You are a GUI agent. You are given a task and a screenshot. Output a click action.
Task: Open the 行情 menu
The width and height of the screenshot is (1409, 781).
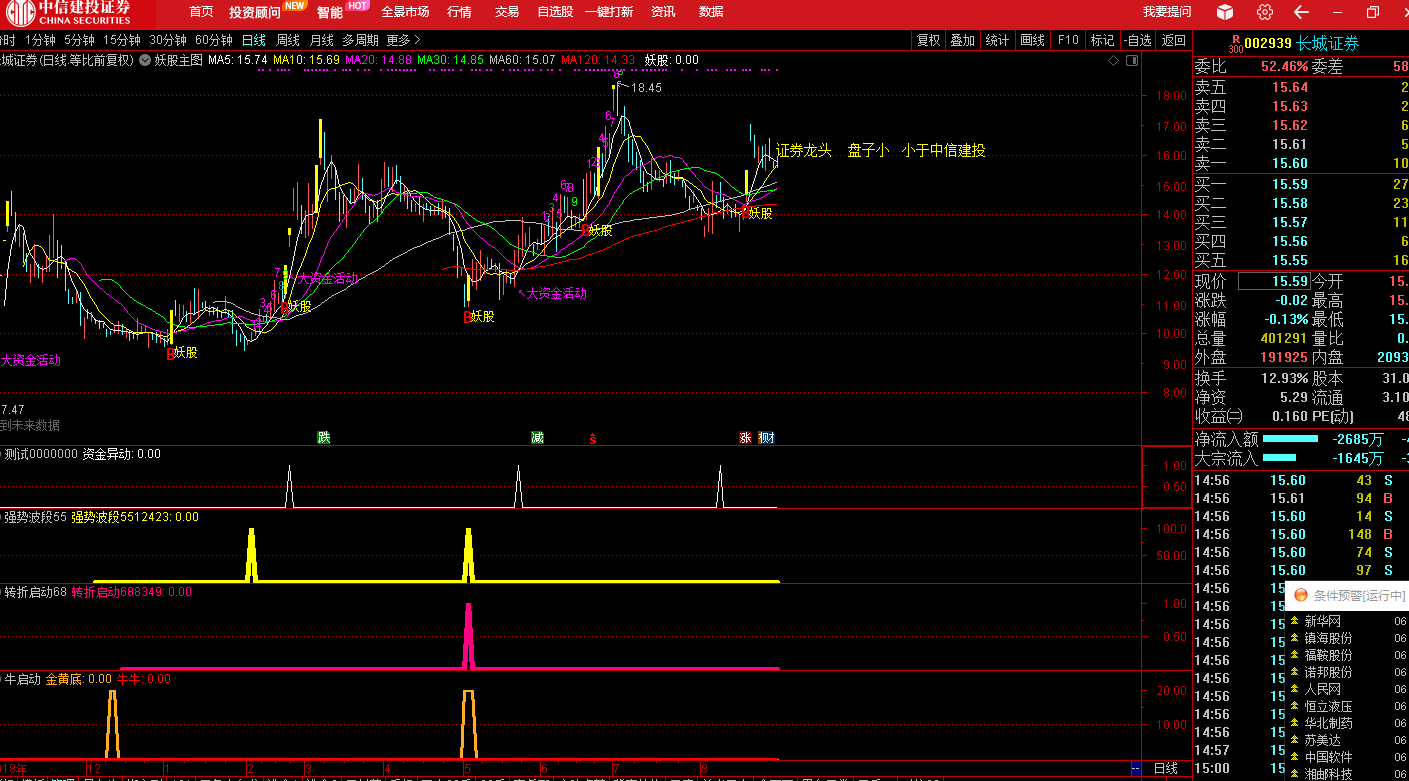459,12
